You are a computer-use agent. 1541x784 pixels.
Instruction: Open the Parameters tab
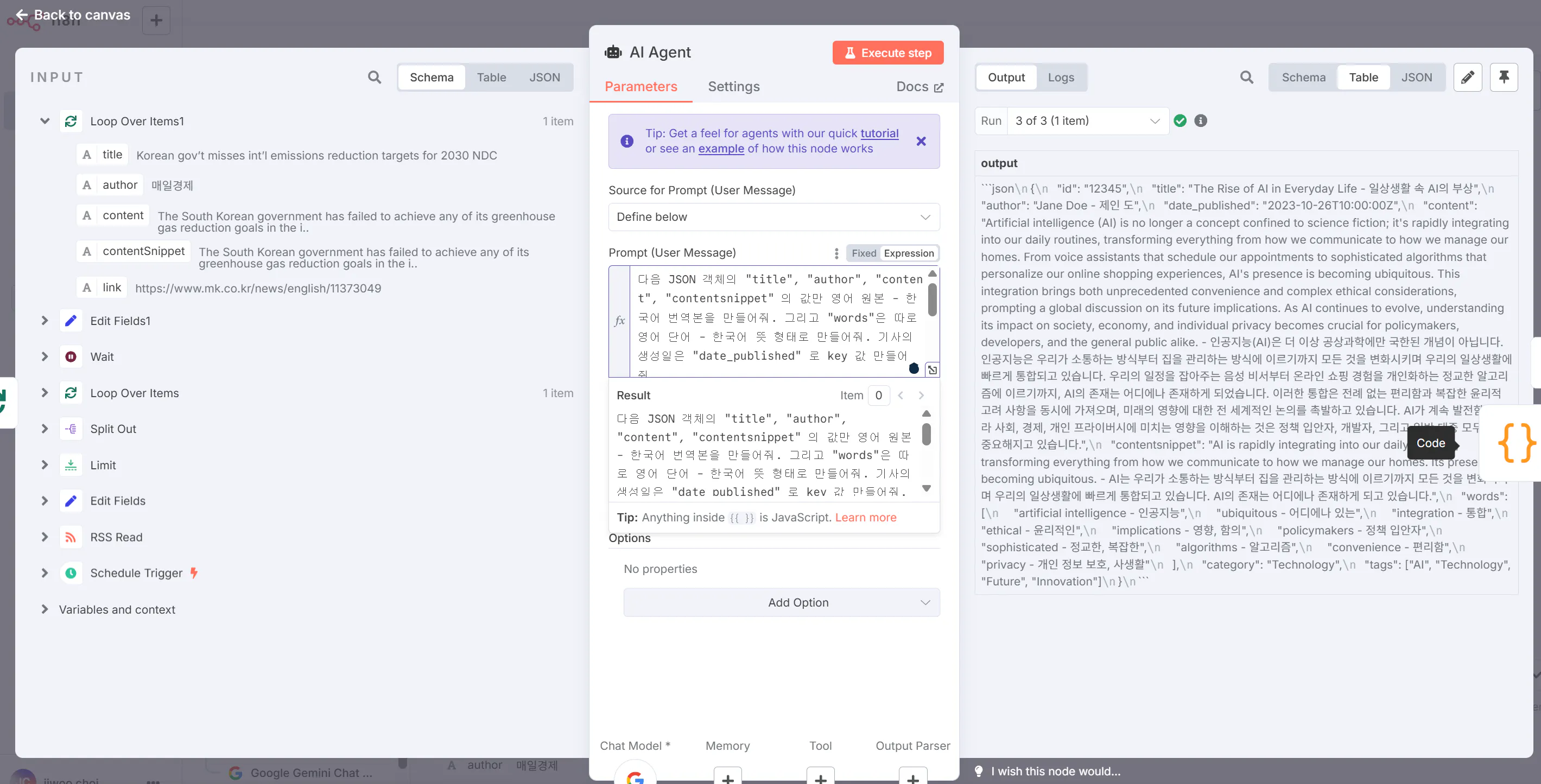(641, 87)
